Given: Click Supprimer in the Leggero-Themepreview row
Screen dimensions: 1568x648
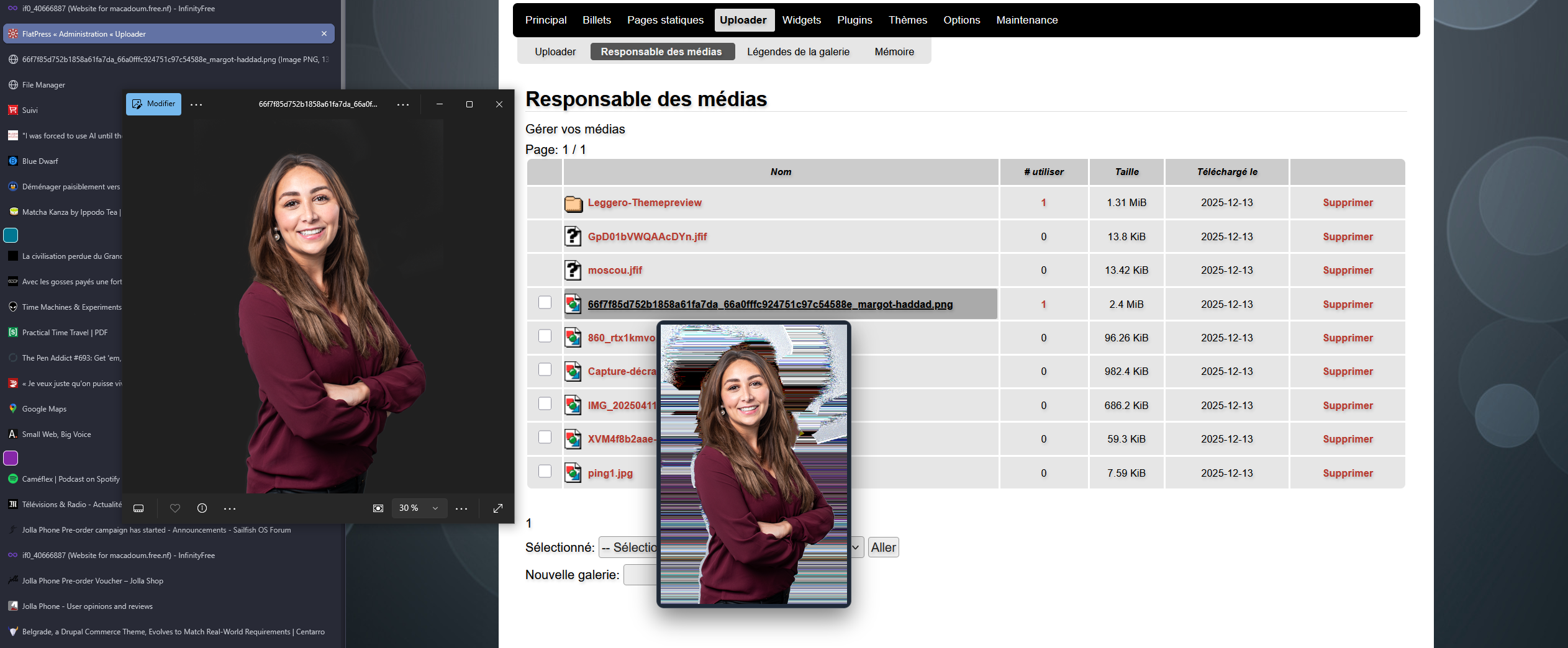Looking at the screenshot, I should coord(1348,202).
